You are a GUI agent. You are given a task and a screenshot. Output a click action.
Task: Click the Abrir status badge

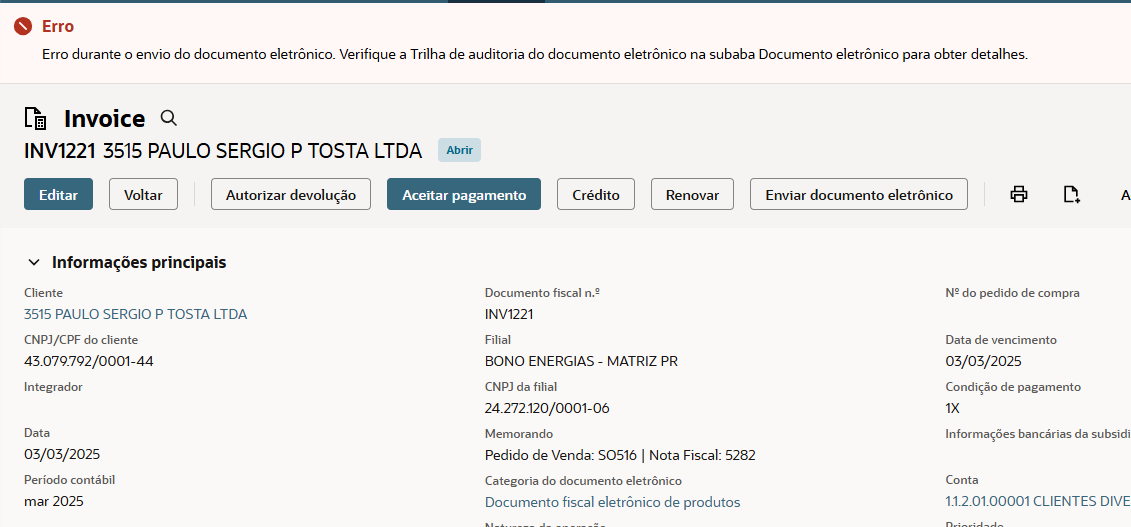tap(459, 150)
